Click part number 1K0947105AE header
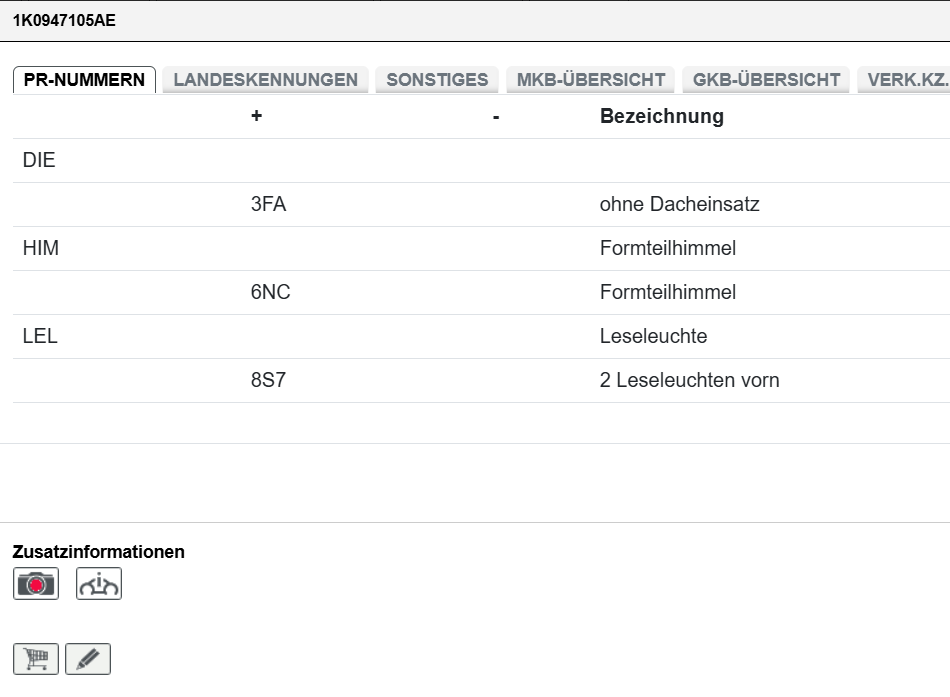Image resolution: width=950 pixels, height=697 pixels. coord(64,20)
